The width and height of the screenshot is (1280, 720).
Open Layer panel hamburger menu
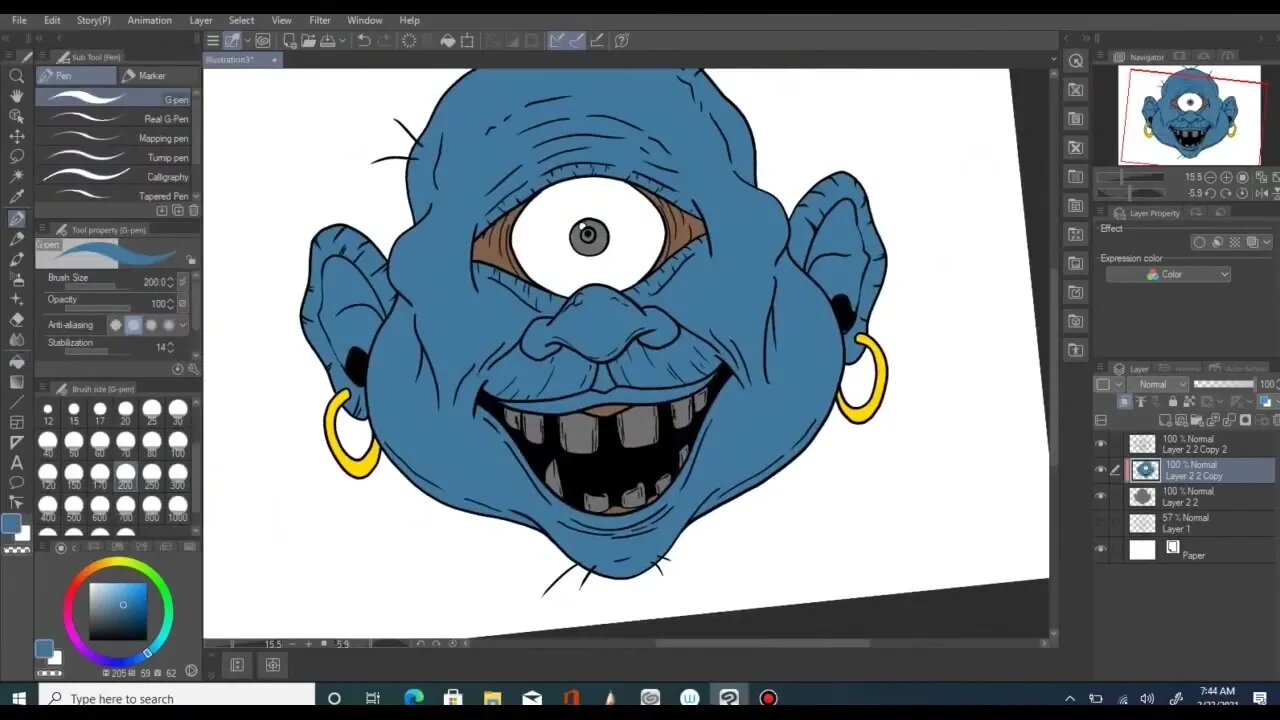[x=1100, y=369]
